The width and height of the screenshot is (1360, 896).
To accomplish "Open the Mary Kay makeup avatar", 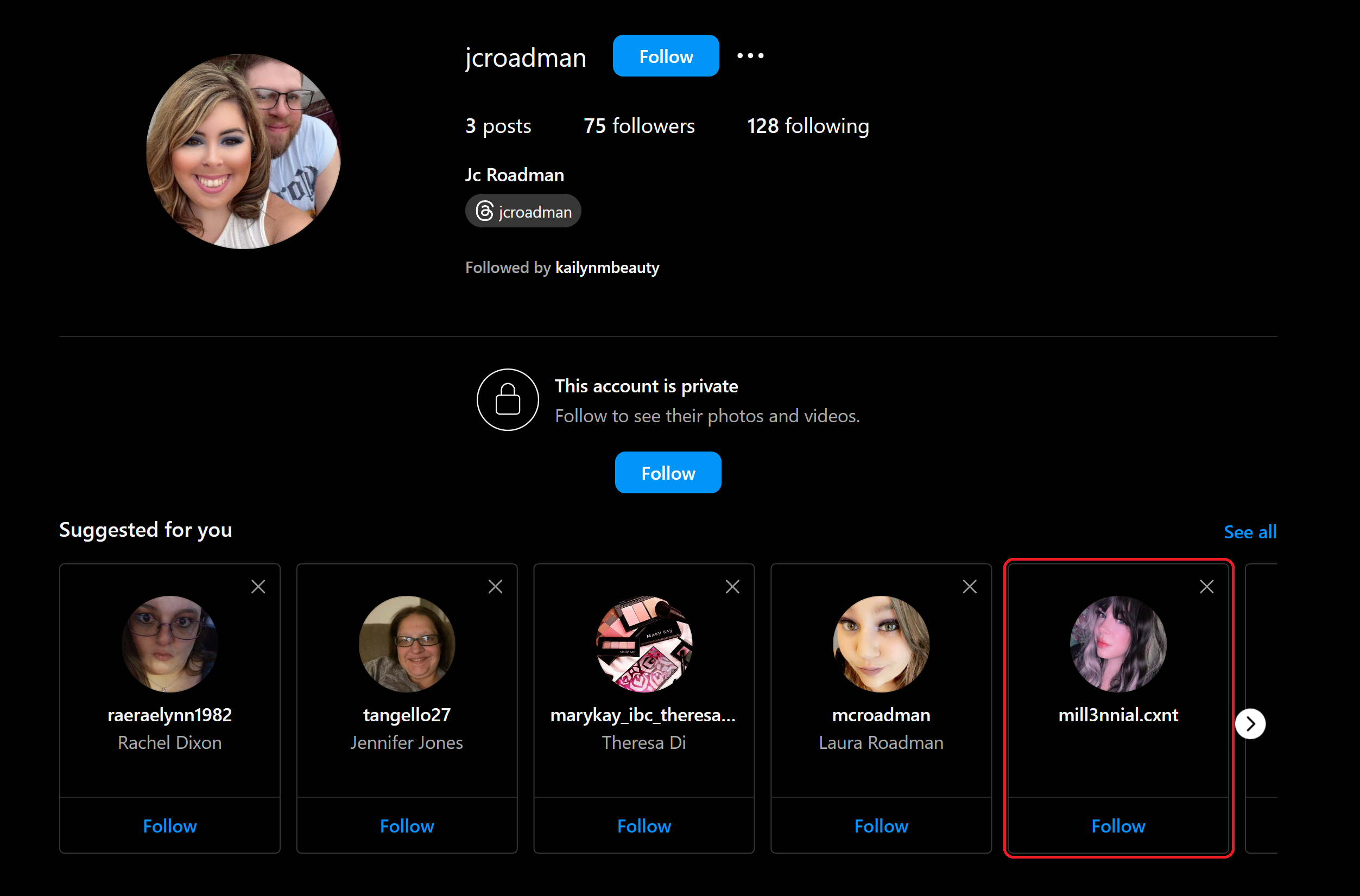I will 644,644.
